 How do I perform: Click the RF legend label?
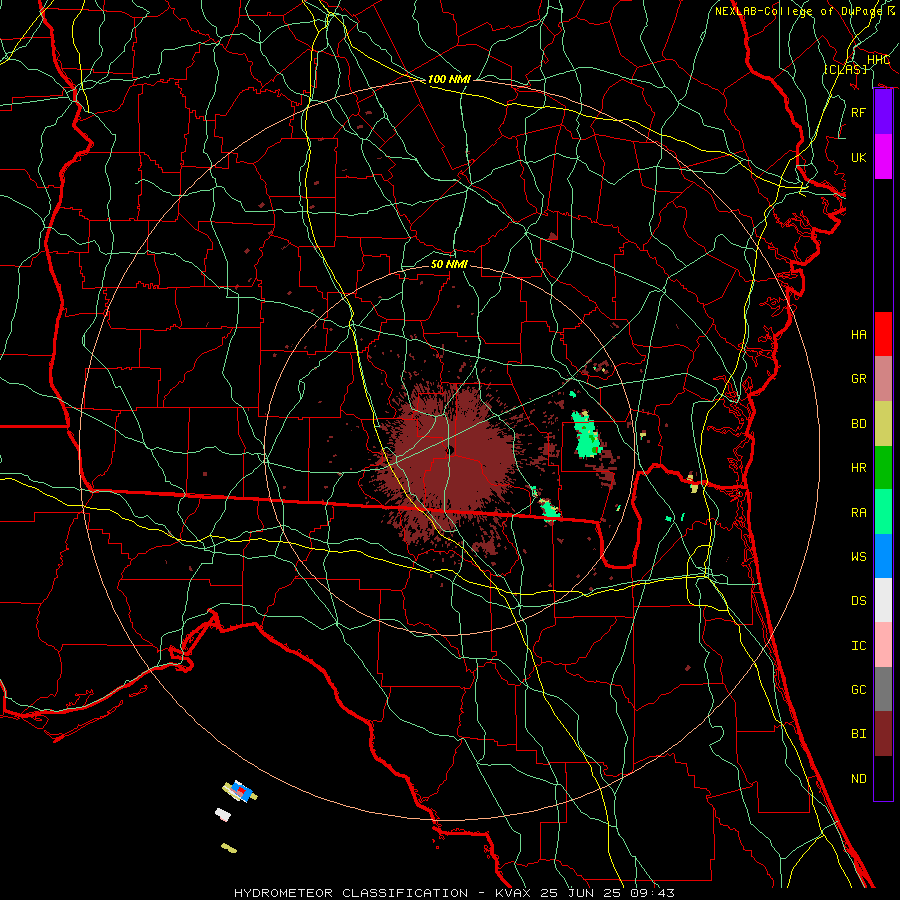(x=858, y=112)
